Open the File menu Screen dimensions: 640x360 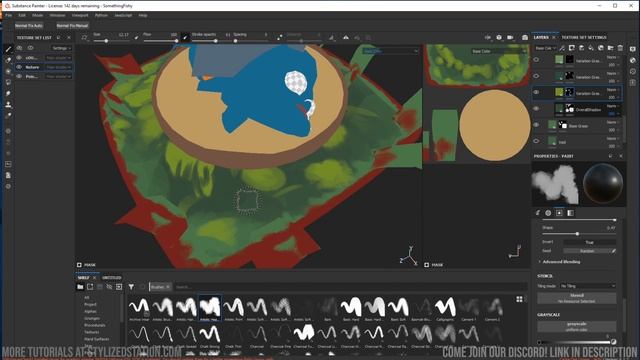pyautogui.click(x=8, y=15)
